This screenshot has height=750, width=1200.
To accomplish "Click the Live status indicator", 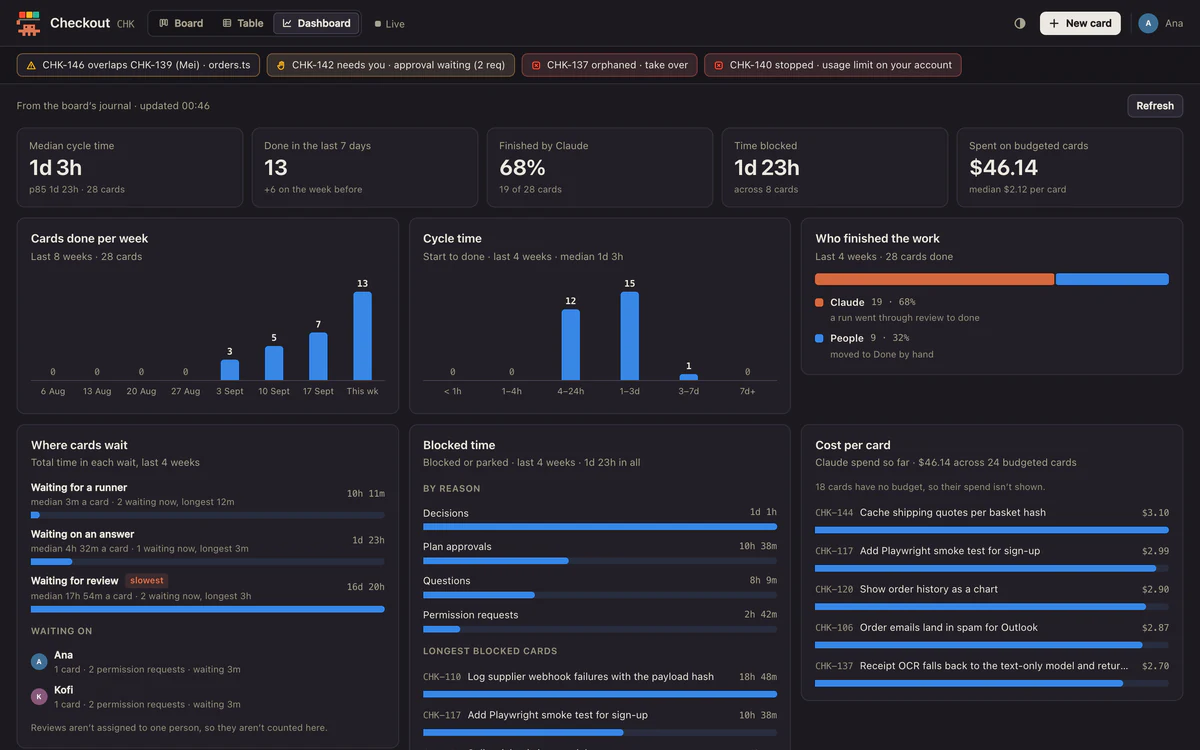I will point(390,23).
